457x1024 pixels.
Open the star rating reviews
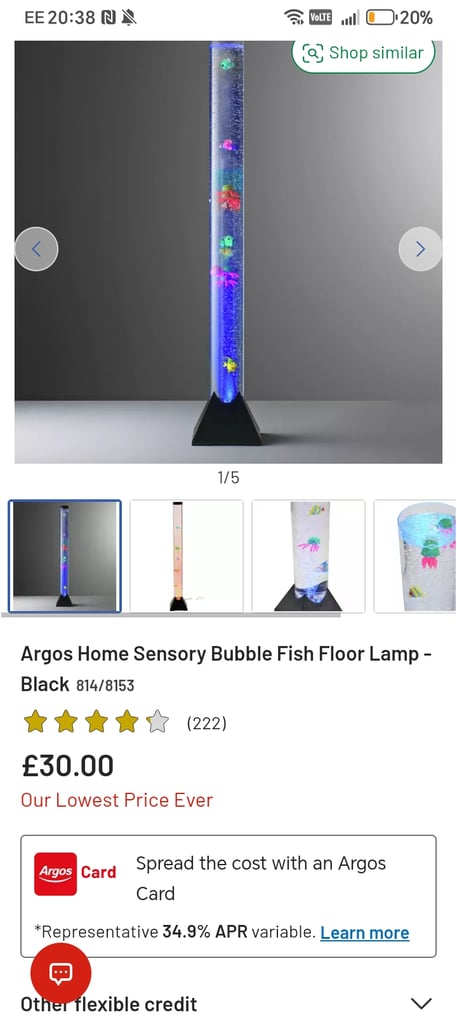click(96, 722)
